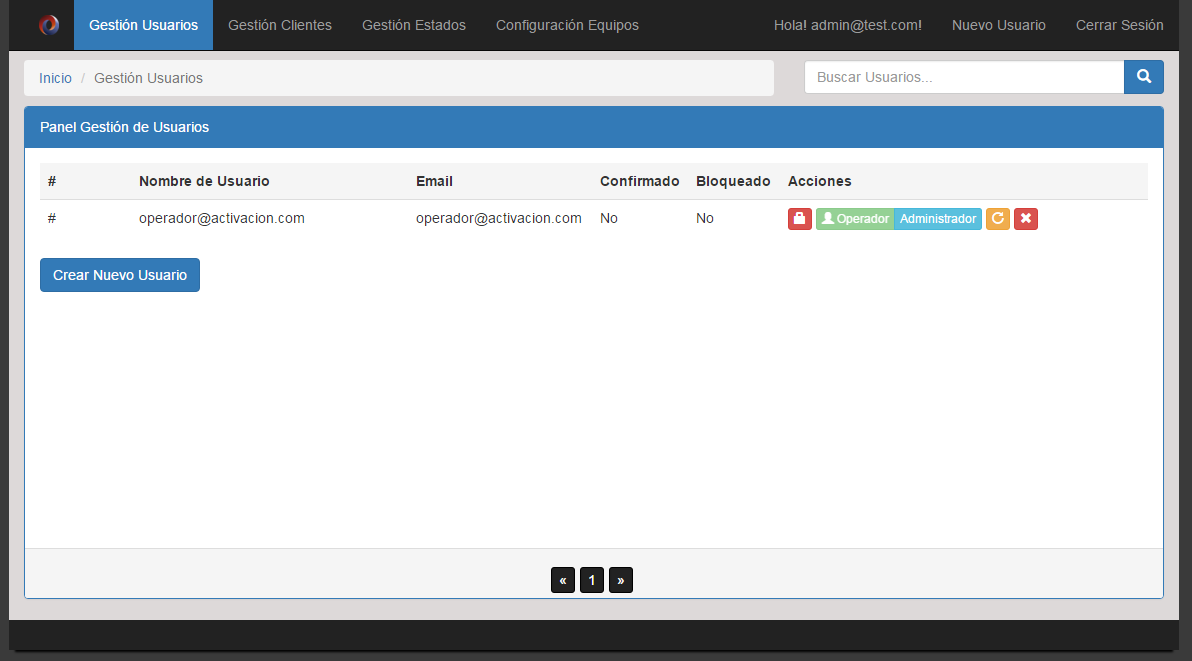Assign Administrador role button
Screen dimensions: 1192x661
click(x=938, y=219)
